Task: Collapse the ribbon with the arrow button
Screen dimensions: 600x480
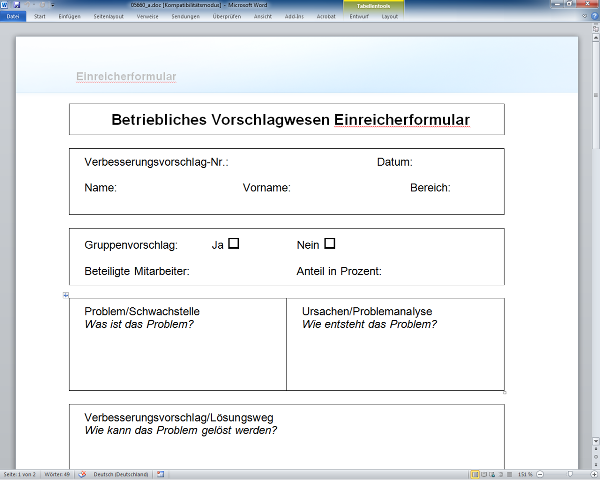Action: [586, 16]
